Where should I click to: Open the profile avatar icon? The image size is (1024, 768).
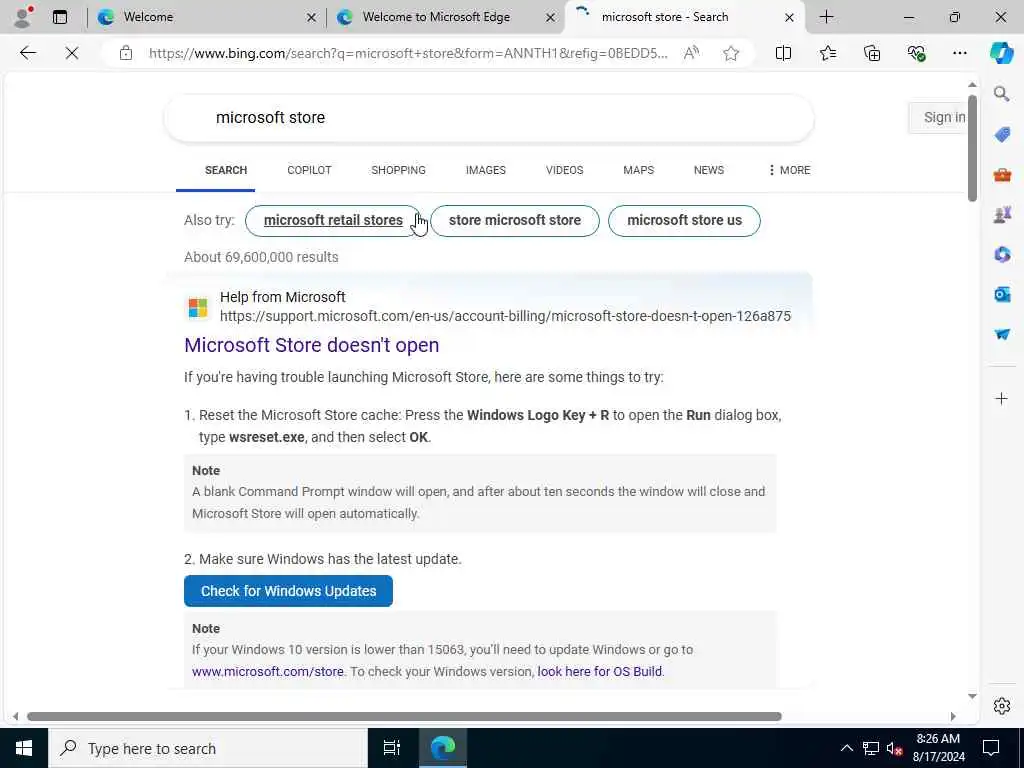click(x=22, y=17)
